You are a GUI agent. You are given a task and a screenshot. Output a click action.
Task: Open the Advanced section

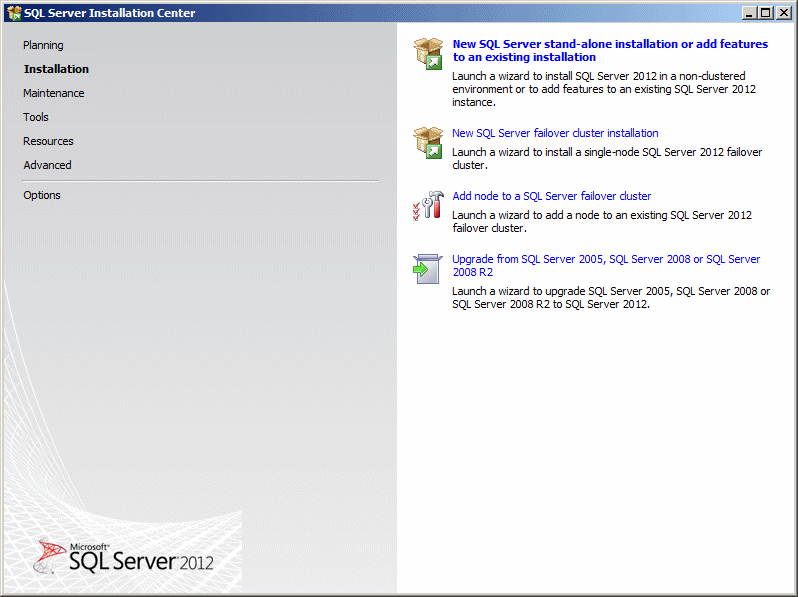[47, 165]
